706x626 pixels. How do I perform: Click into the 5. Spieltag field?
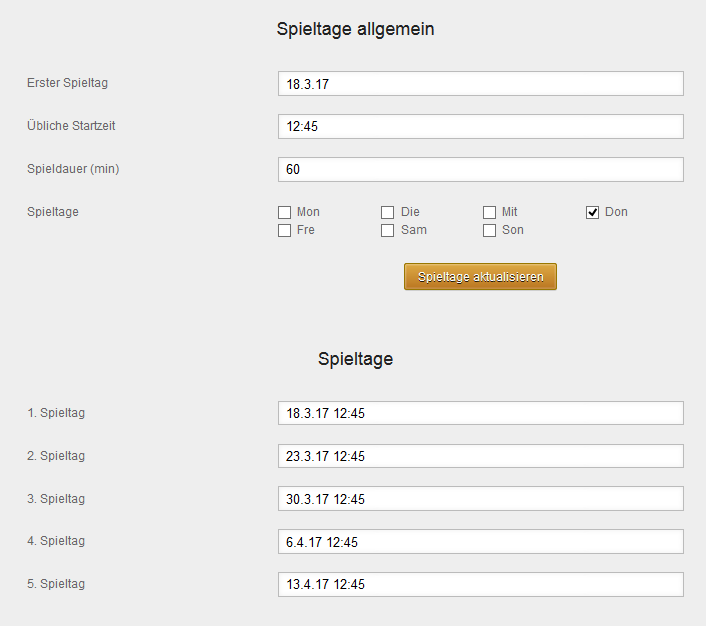480,584
